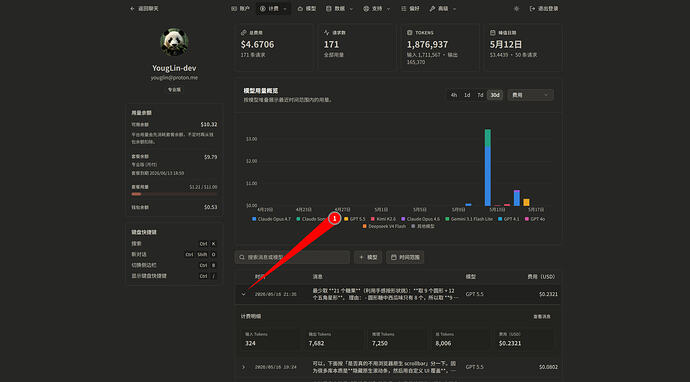Click the 324 input tokens value
690x382 pixels.
pyautogui.click(x=250, y=343)
